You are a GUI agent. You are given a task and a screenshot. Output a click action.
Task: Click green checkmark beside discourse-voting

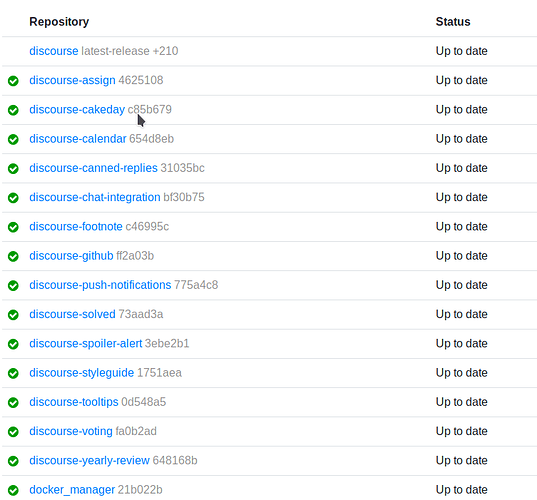coord(13,432)
